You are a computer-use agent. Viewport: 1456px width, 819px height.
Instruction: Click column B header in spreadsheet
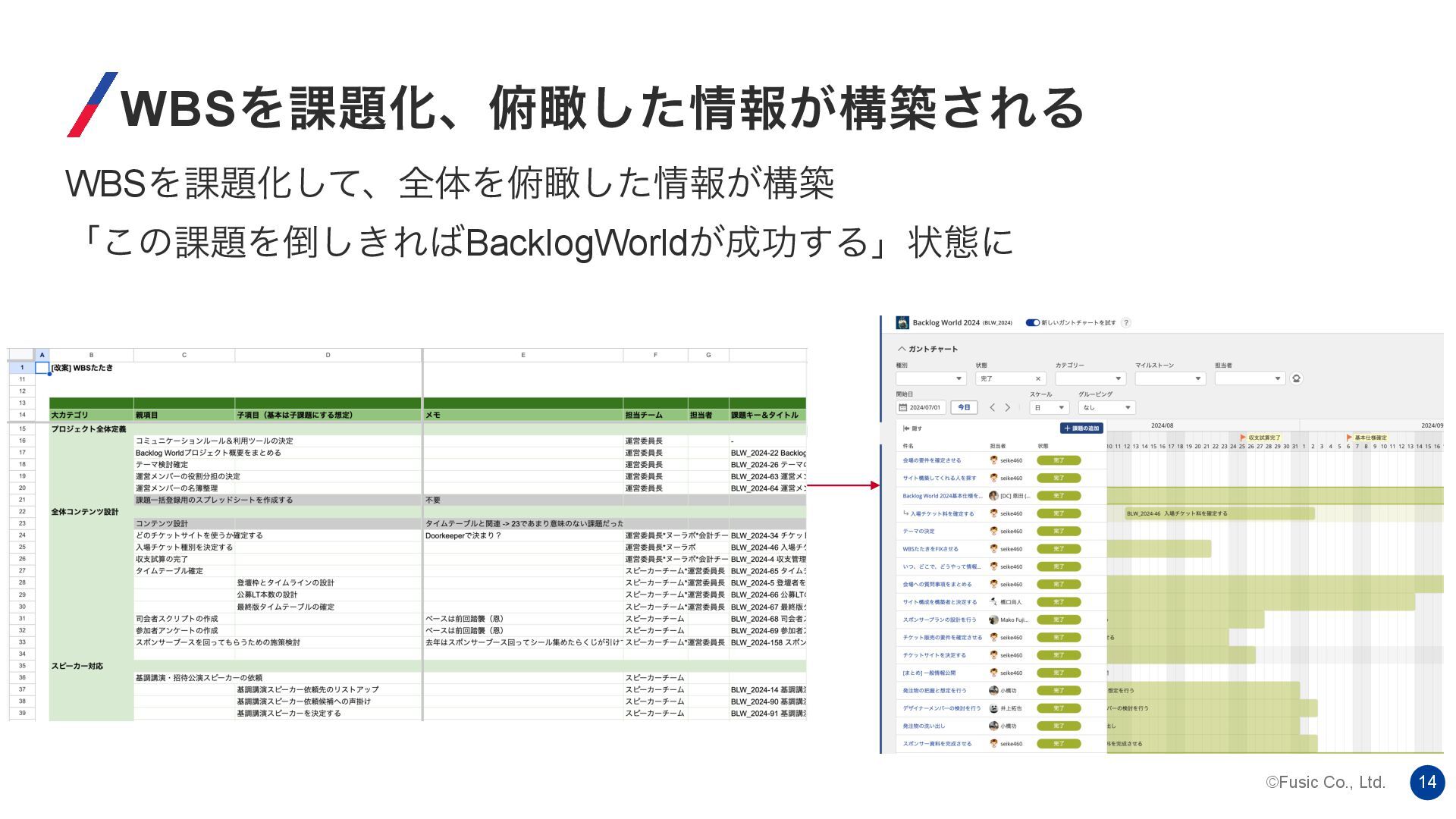[92, 355]
